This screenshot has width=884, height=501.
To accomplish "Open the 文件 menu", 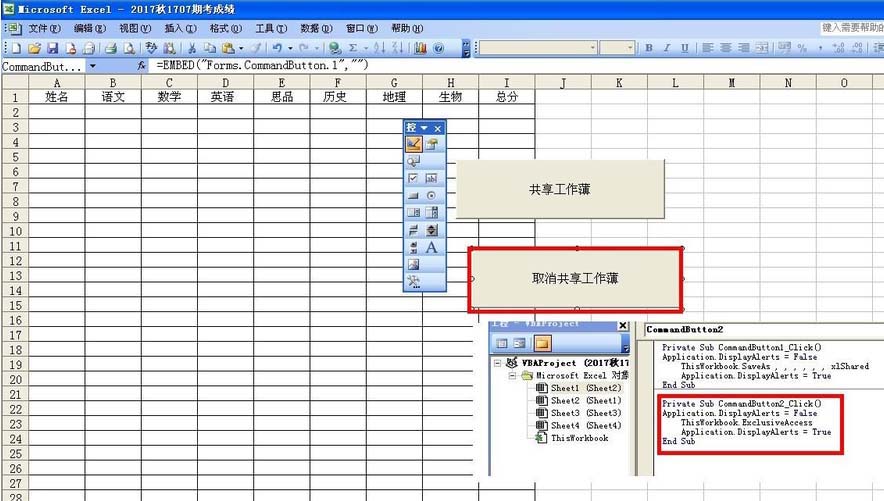I will pyautogui.click(x=44, y=28).
